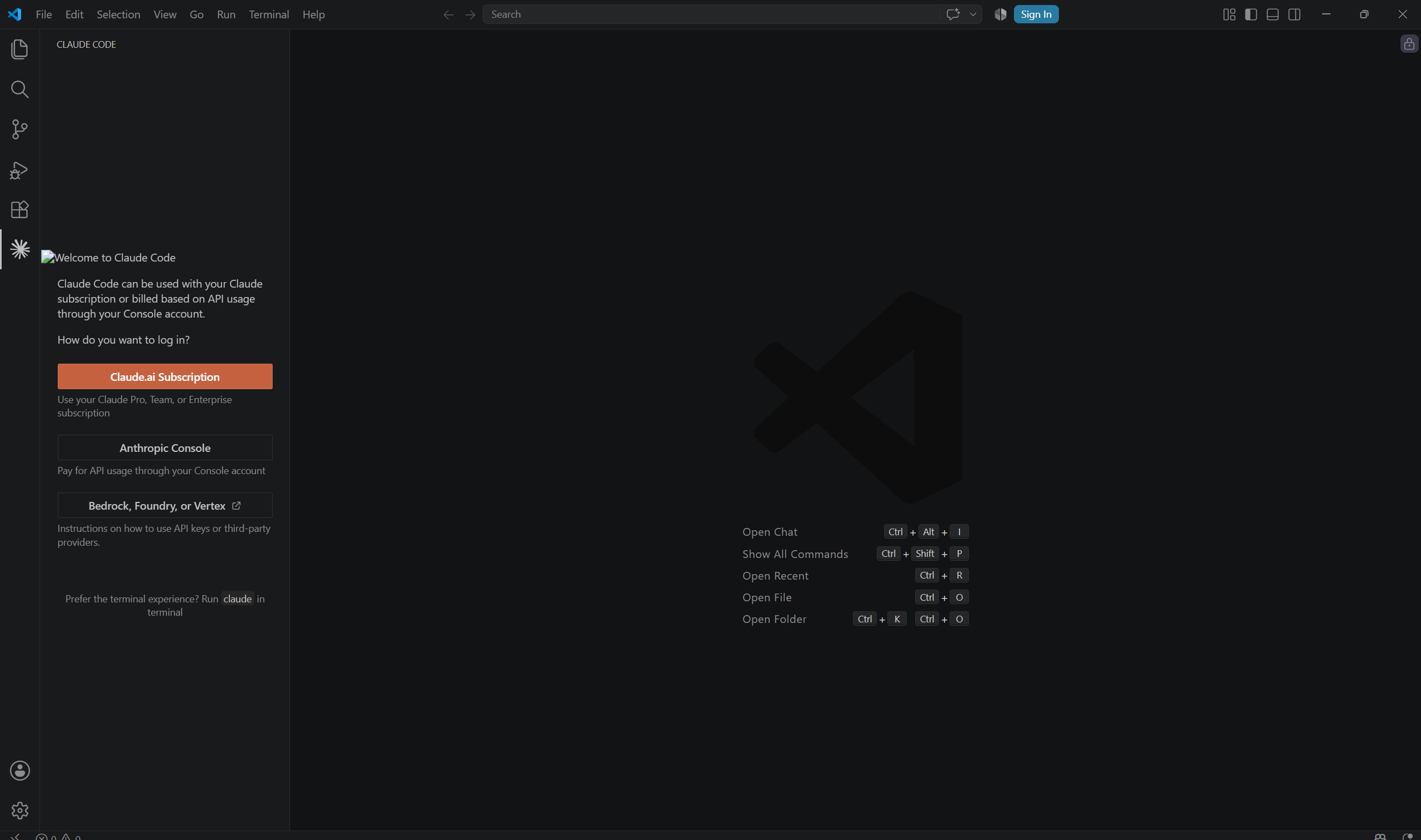Click the "Open File" shortcut label
The image size is (1421, 840).
[767, 597]
